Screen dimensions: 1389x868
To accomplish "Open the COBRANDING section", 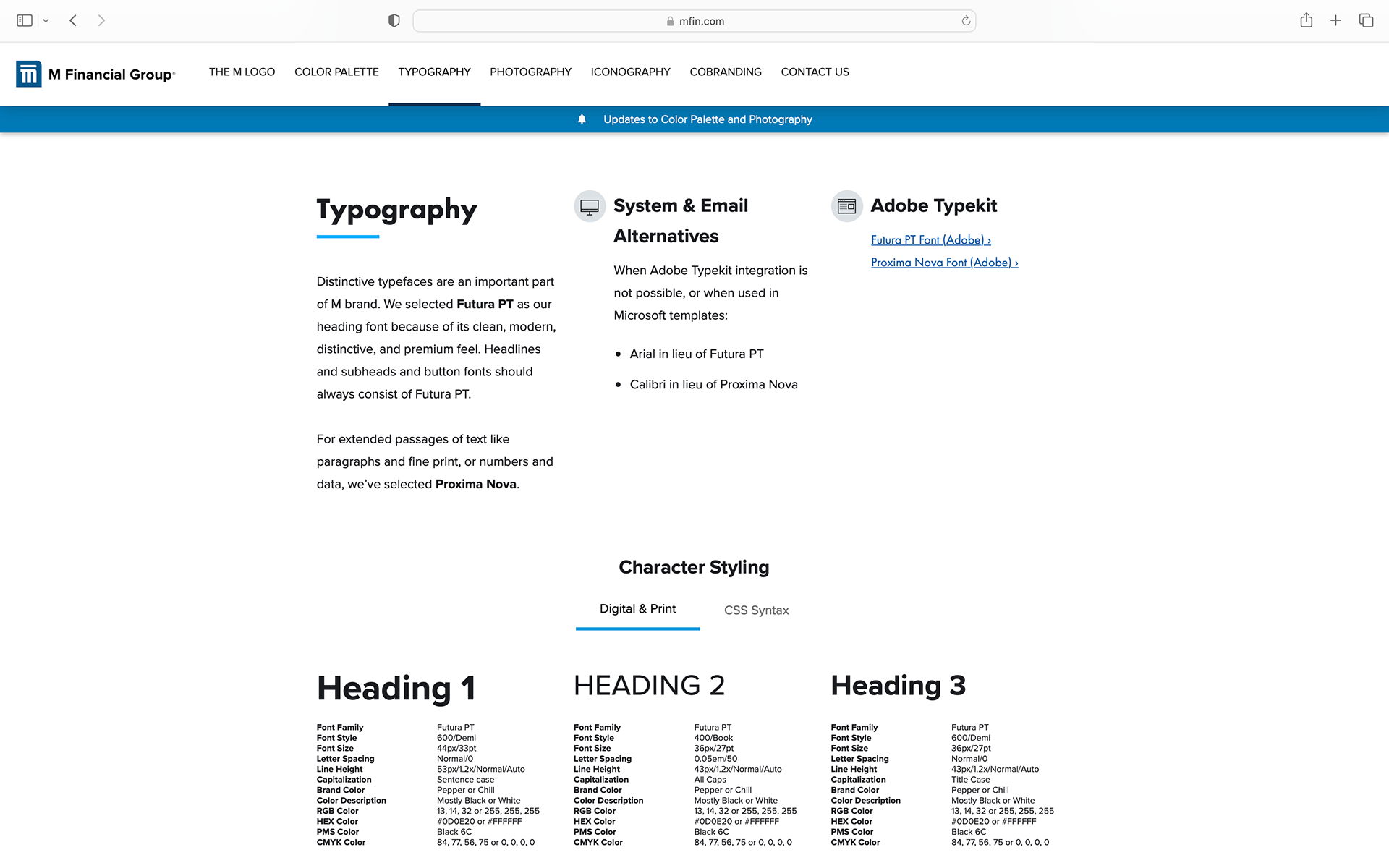I will (726, 72).
